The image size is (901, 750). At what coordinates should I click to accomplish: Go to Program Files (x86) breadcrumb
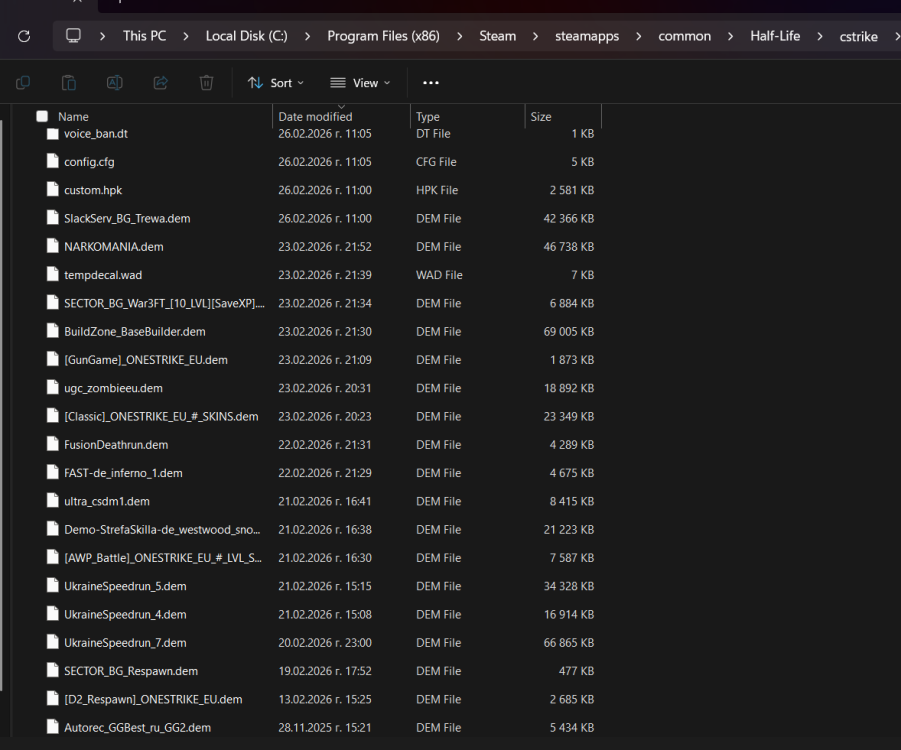click(x=383, y=36)
